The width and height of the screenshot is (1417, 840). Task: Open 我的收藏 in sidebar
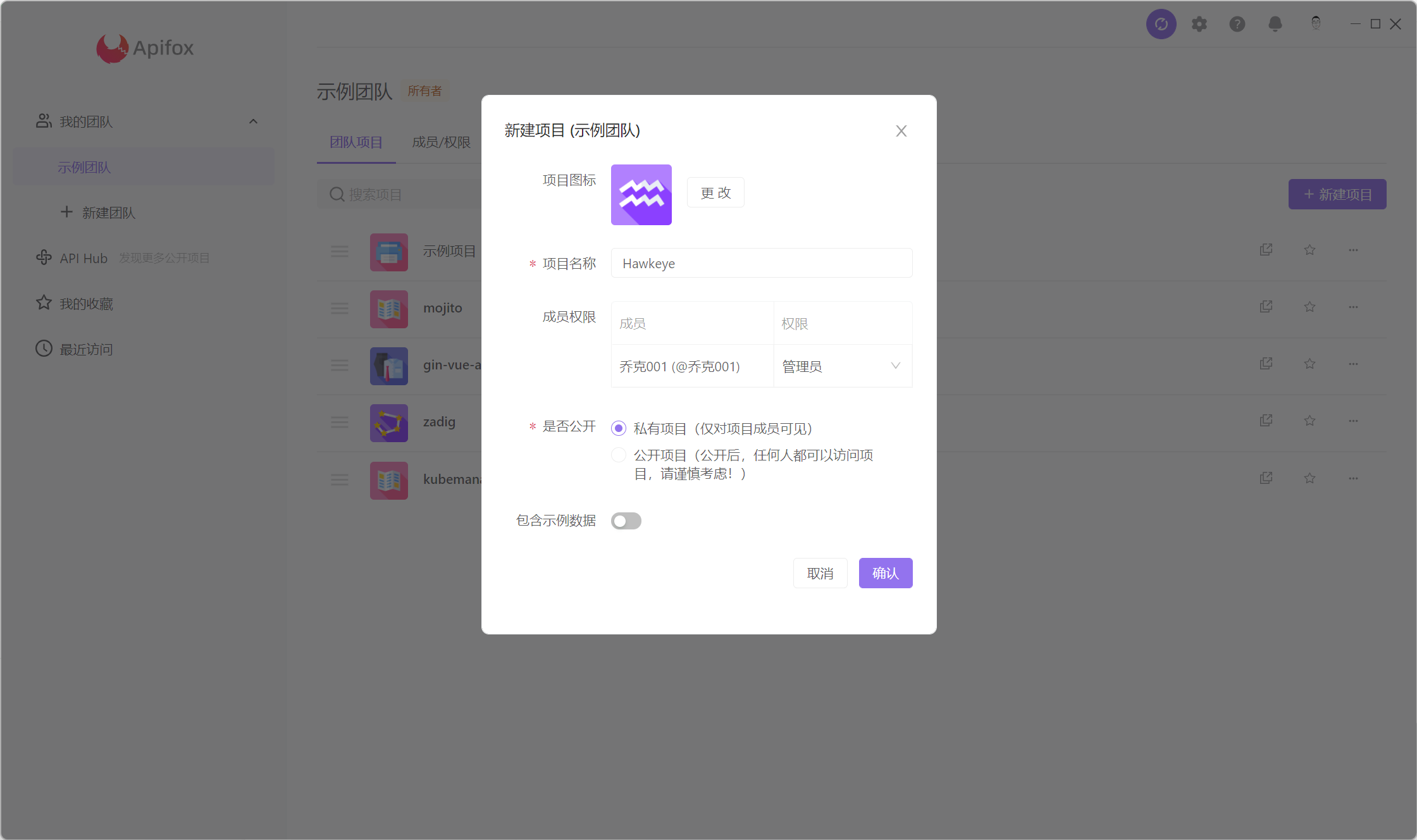pos(75,304)
